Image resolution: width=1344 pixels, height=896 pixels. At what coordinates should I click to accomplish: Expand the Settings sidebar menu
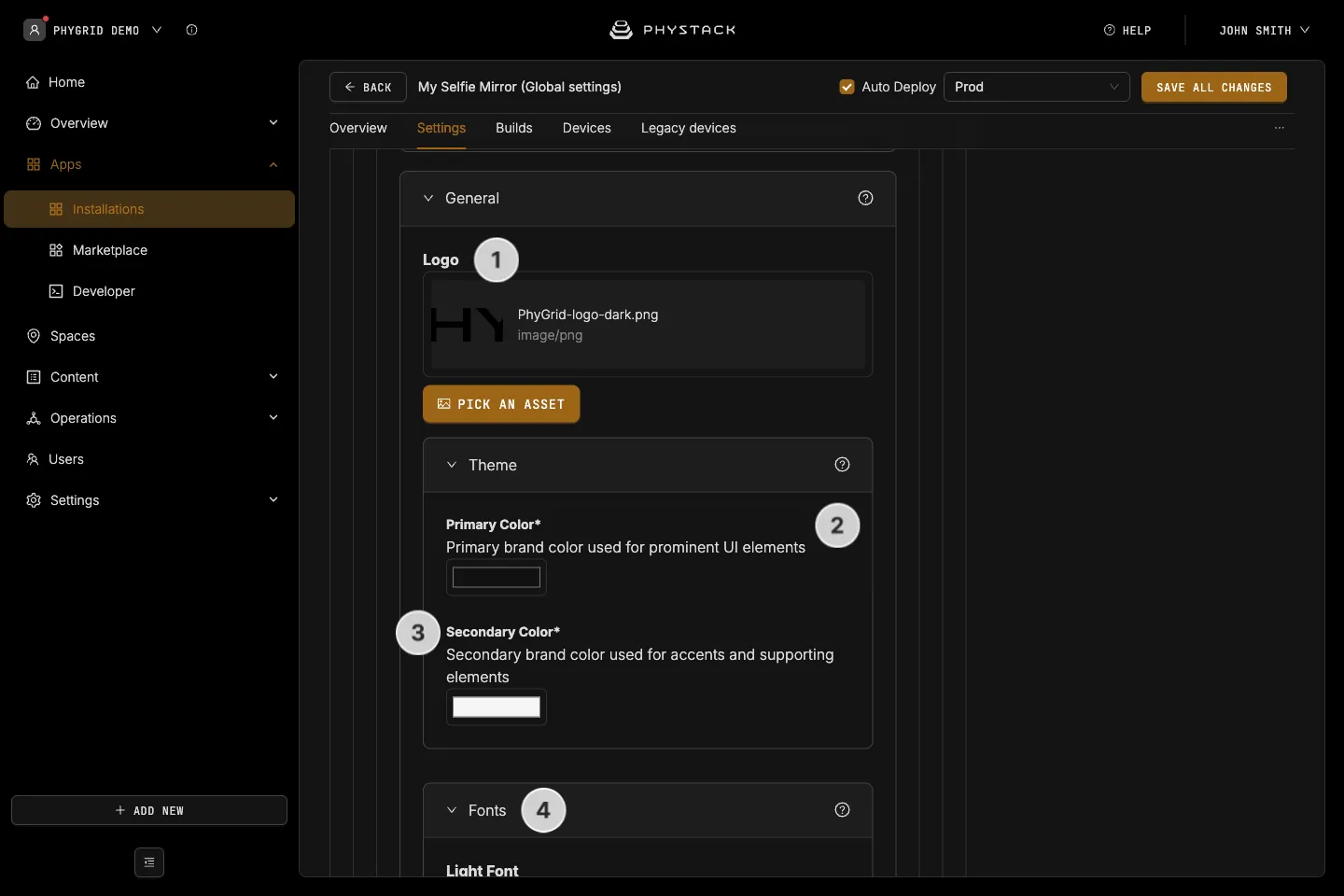(273, 500)
